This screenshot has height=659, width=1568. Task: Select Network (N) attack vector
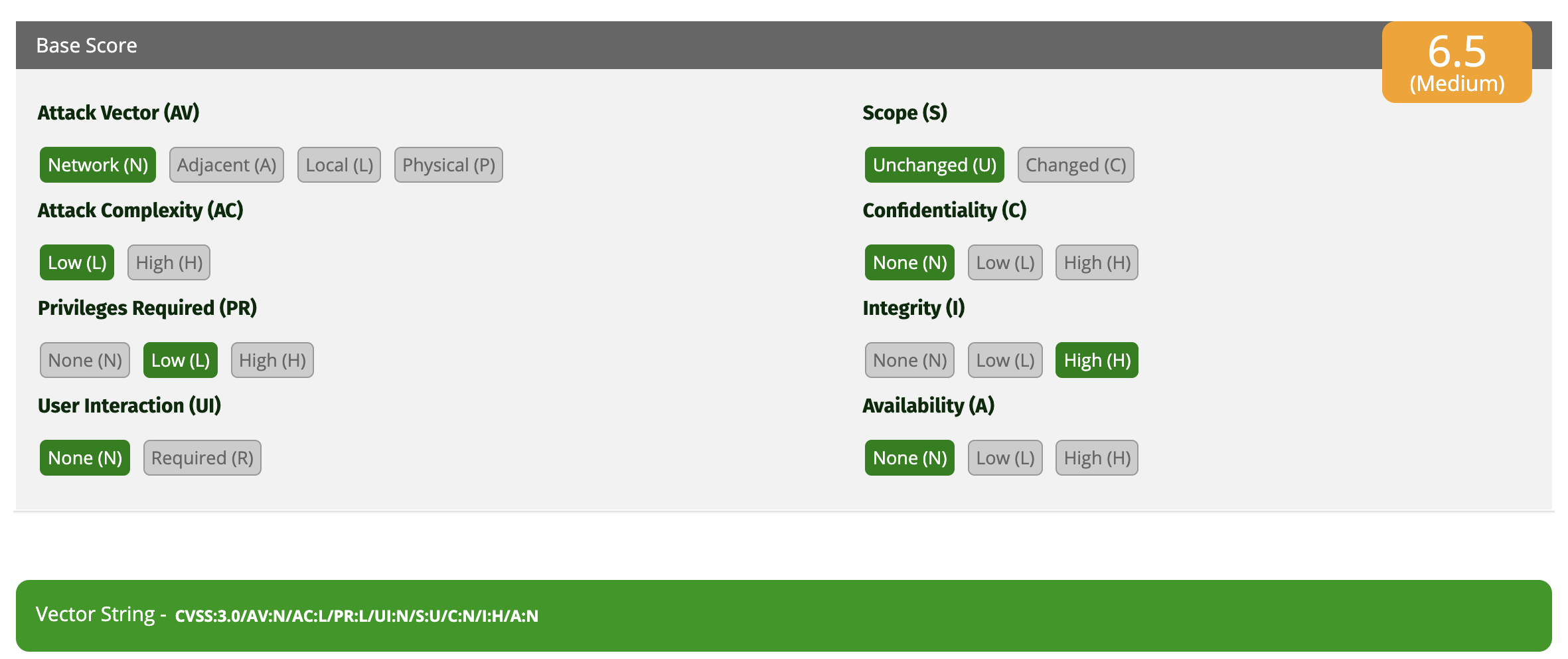coord(98,165)
